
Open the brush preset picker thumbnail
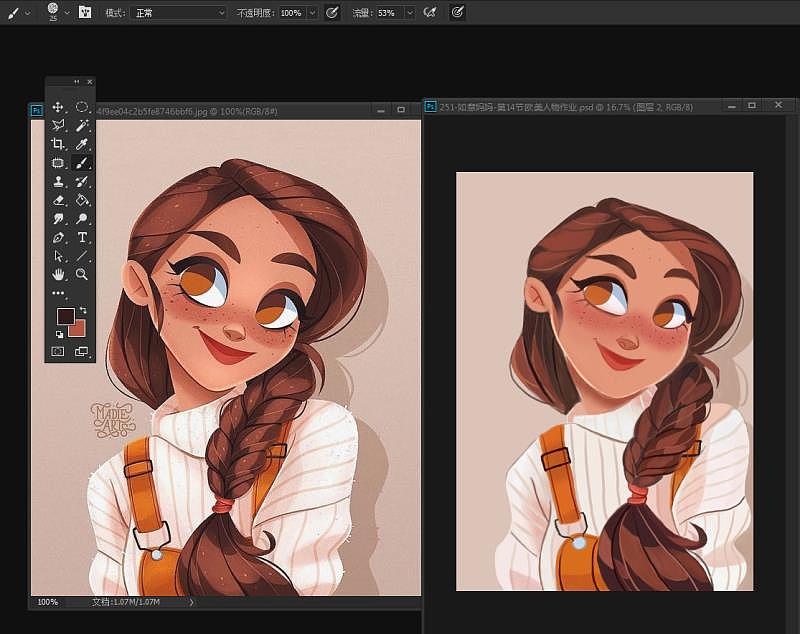click(x=53, y=11)
